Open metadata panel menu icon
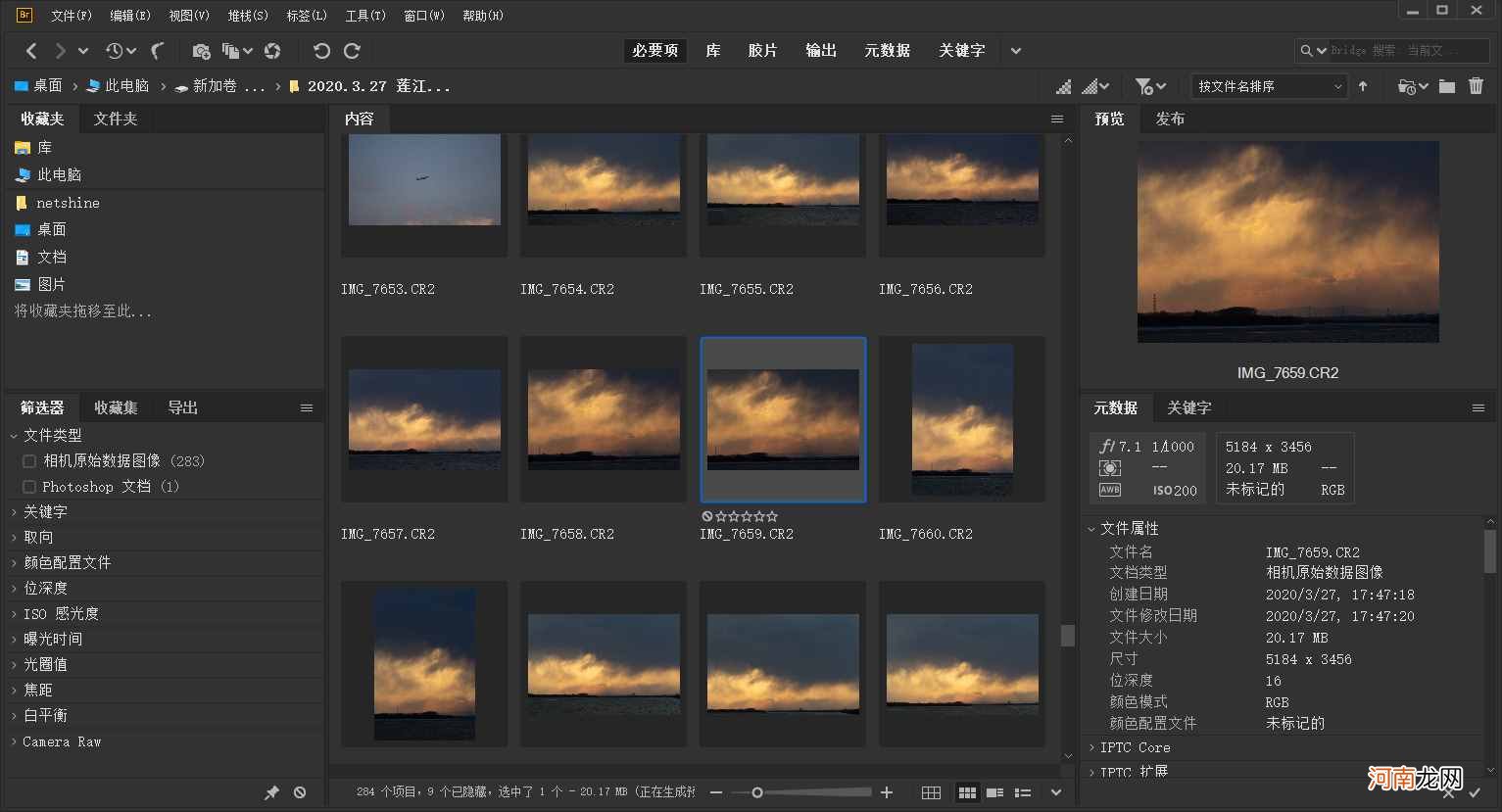 click(x=1478, y=407)
